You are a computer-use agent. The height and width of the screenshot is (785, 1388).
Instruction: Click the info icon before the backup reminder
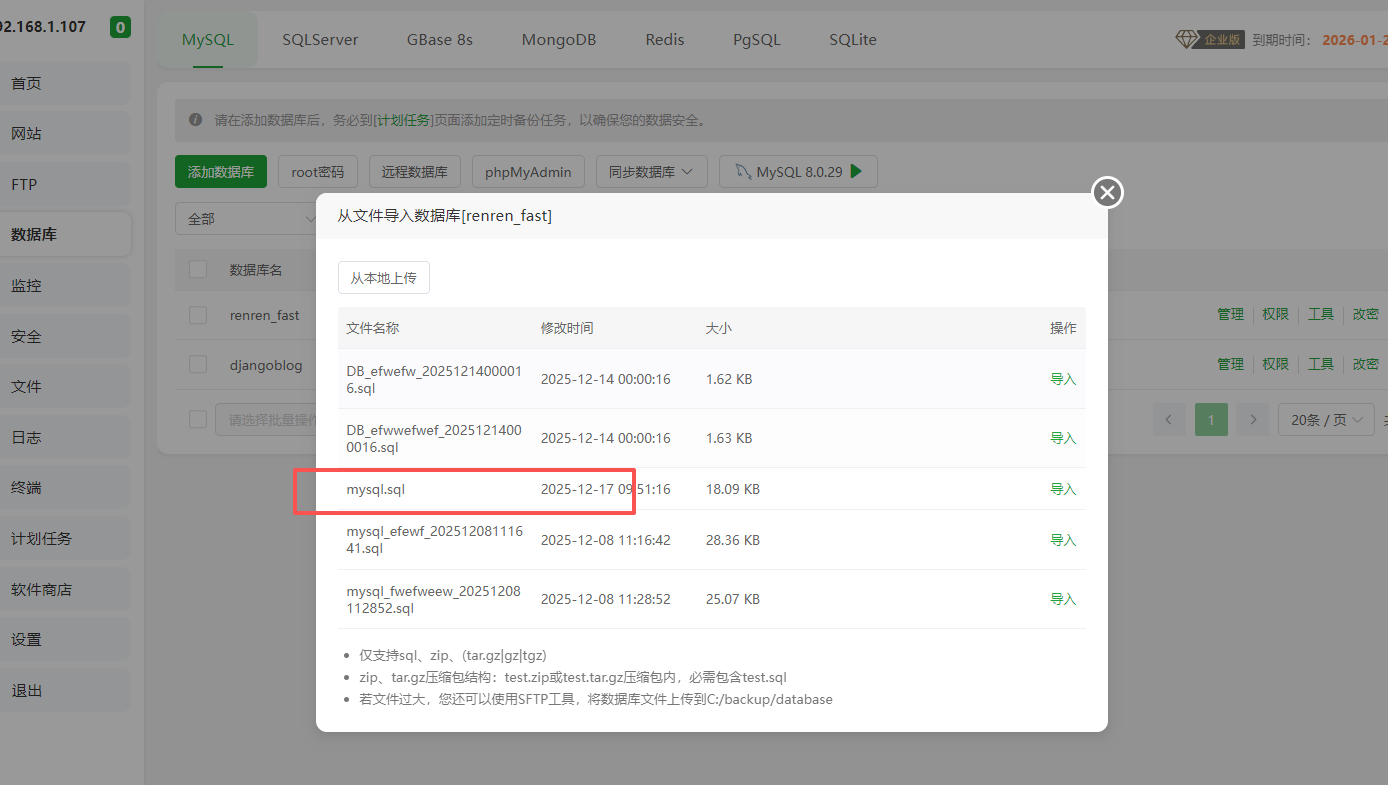click(196, 119)
